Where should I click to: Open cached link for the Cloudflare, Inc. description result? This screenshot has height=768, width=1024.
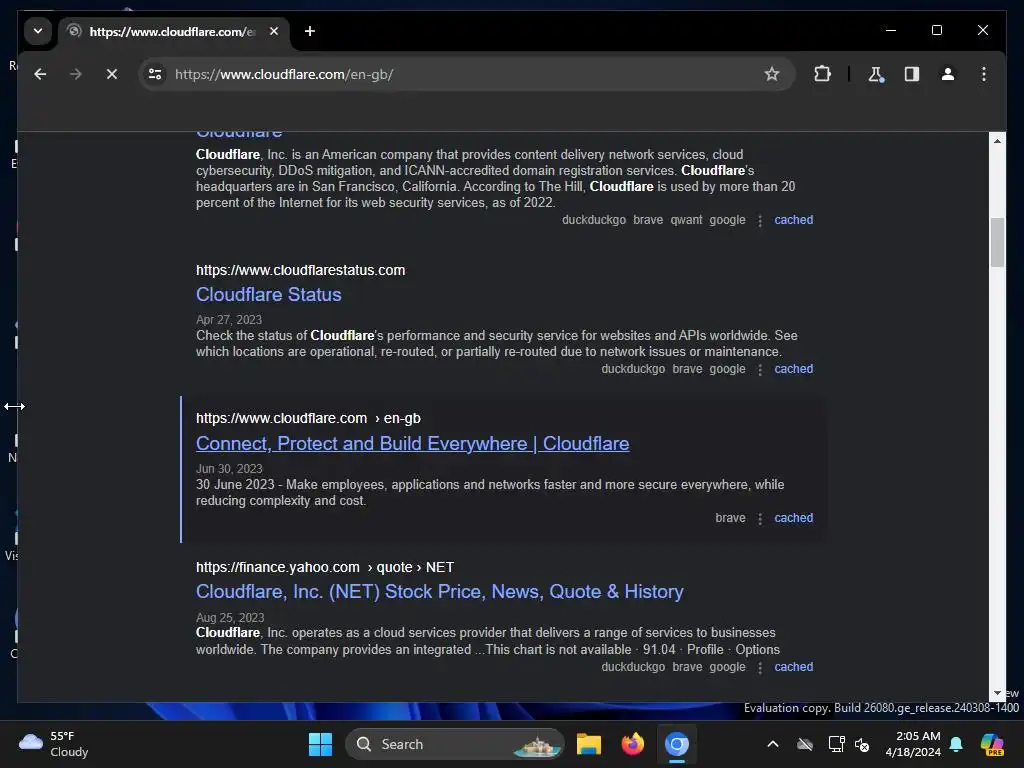(x=793, y=220)
